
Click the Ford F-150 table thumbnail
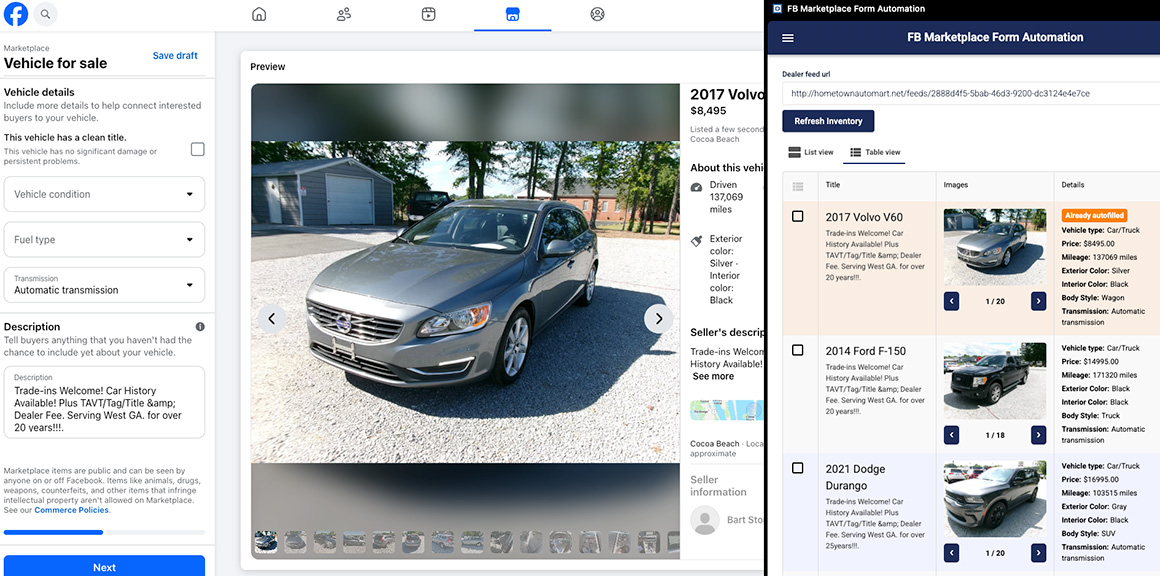(995, 381)
